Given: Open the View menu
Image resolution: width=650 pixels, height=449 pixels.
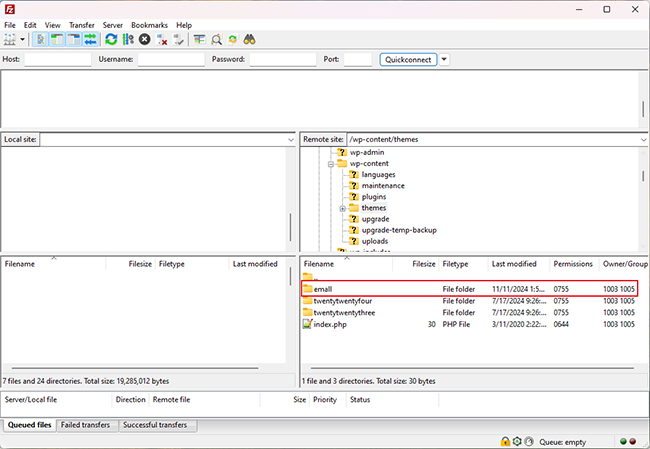Looking at the screenshot, I should 53,25.
